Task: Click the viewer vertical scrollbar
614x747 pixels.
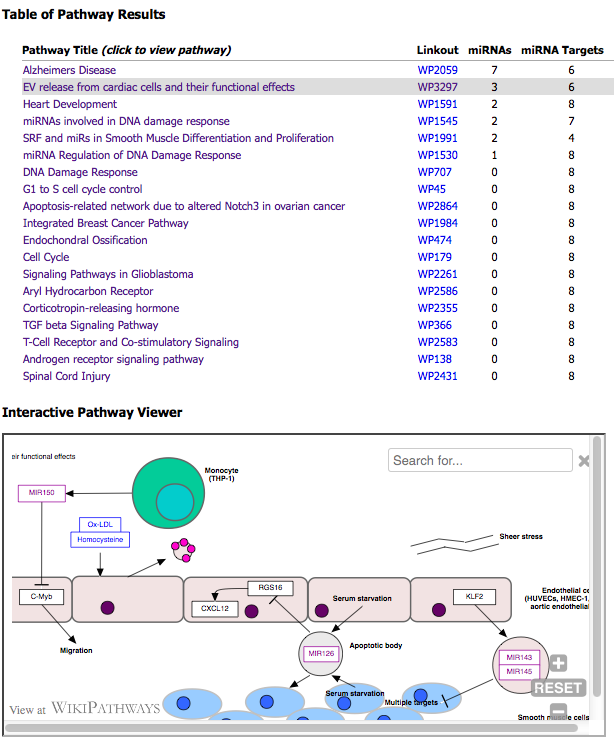Action: pyautogui.click(x=599, y=580)
